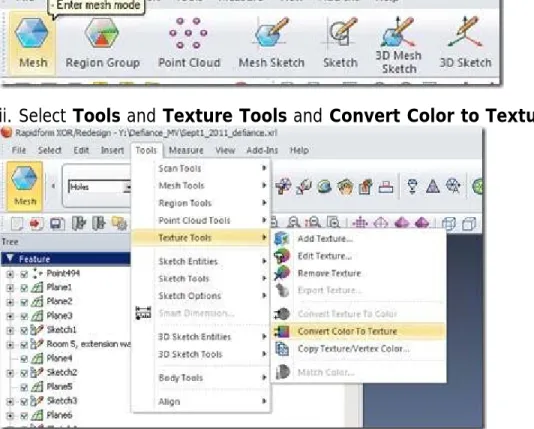Toggle the Plane2 checkbox
The height and width of the screenshot is (429, 534).
(23, 302)
